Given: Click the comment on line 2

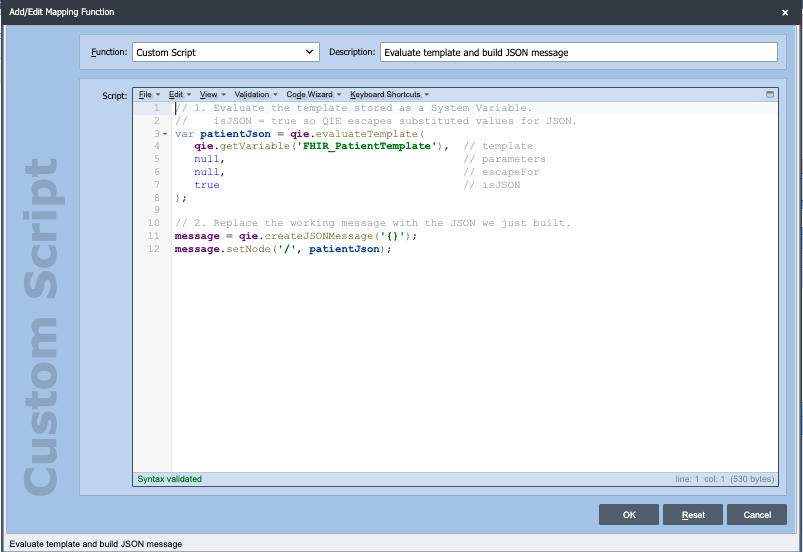Looking at the screenshot, I should 376,121.
